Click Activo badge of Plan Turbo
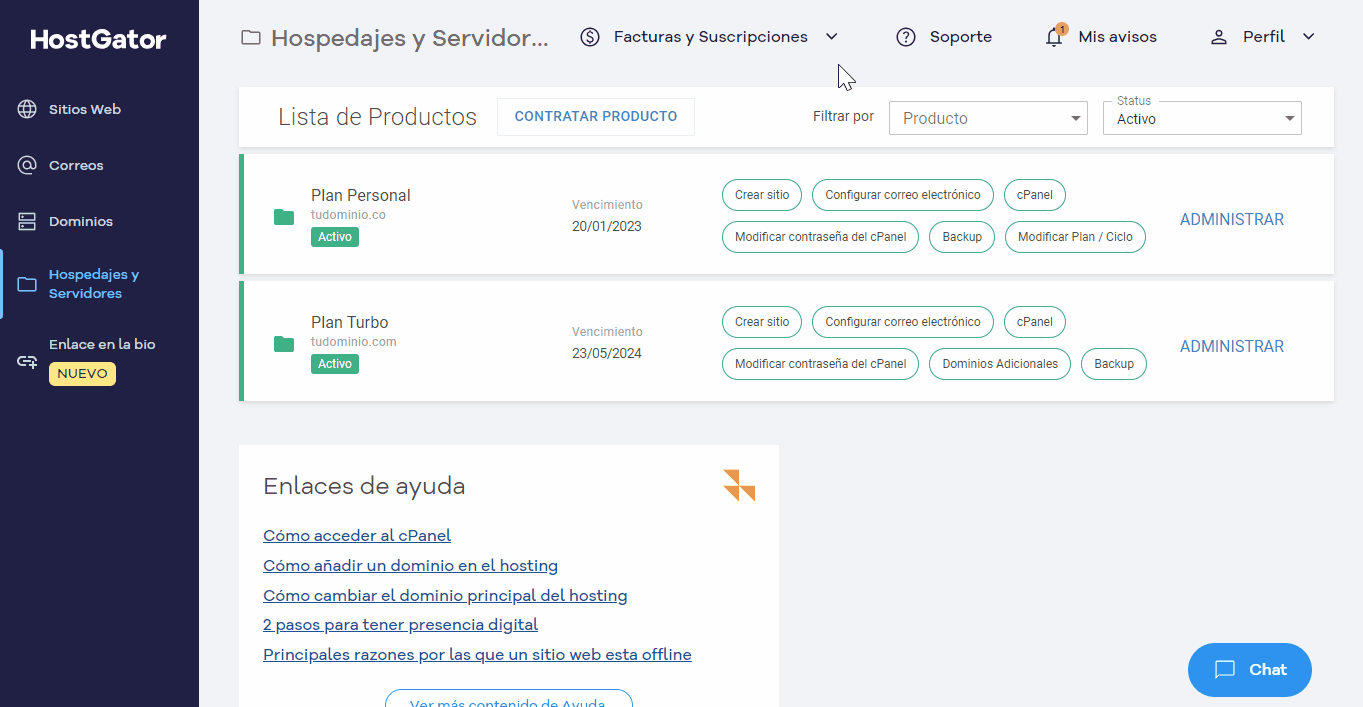Screen dimensions: 1363x707 (335, 364)
